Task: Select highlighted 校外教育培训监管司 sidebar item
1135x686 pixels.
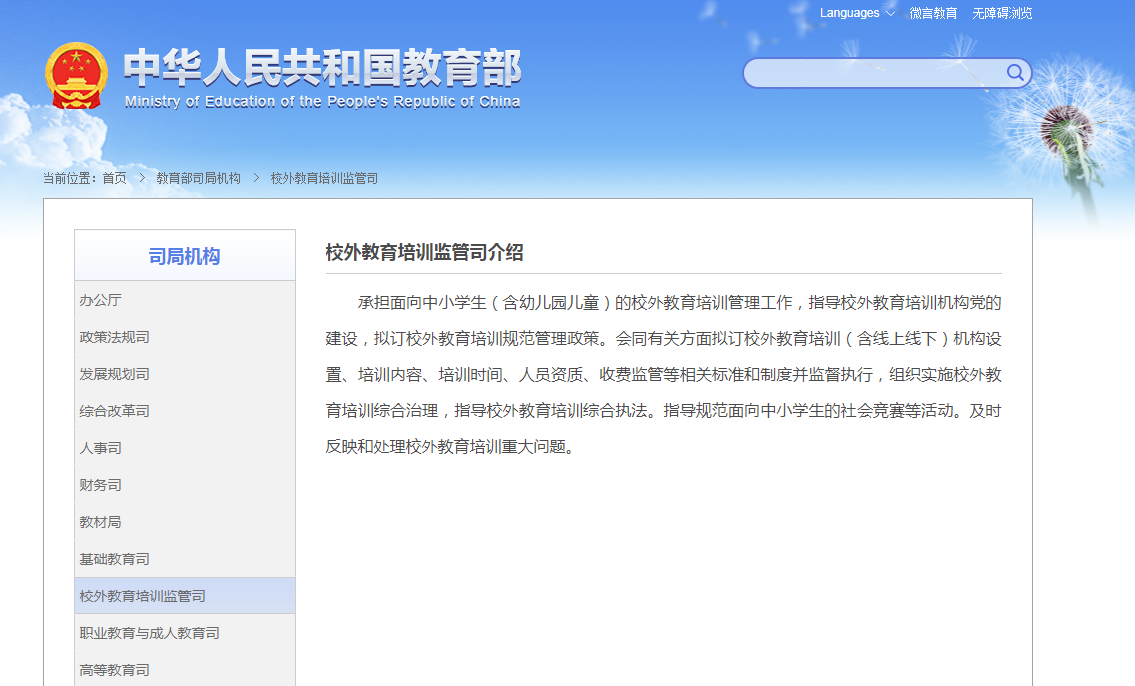Action: pyautogui.click(x=143, y=596)
